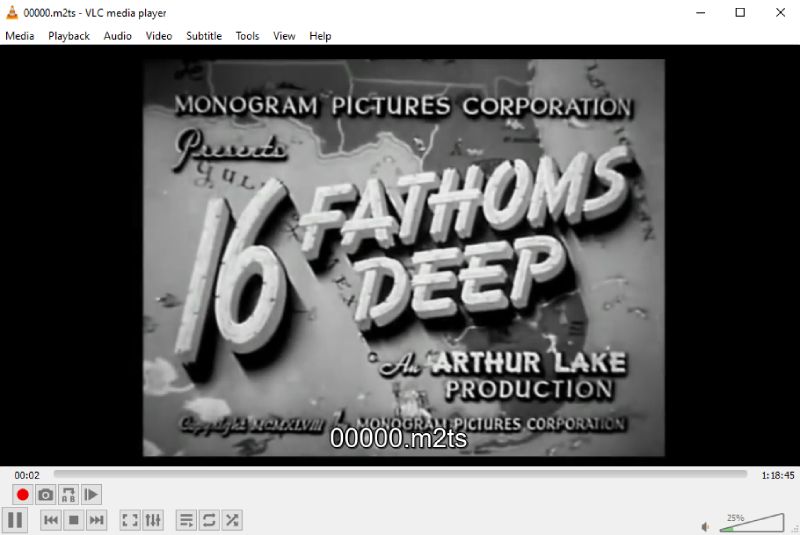This screenshot has height=535, width=800.
Task: Toggle the A-B loop button
Action: click(68, 494)
